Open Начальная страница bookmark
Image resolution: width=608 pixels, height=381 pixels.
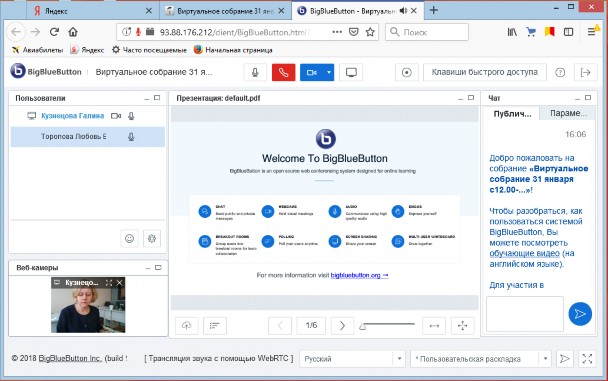233,50
